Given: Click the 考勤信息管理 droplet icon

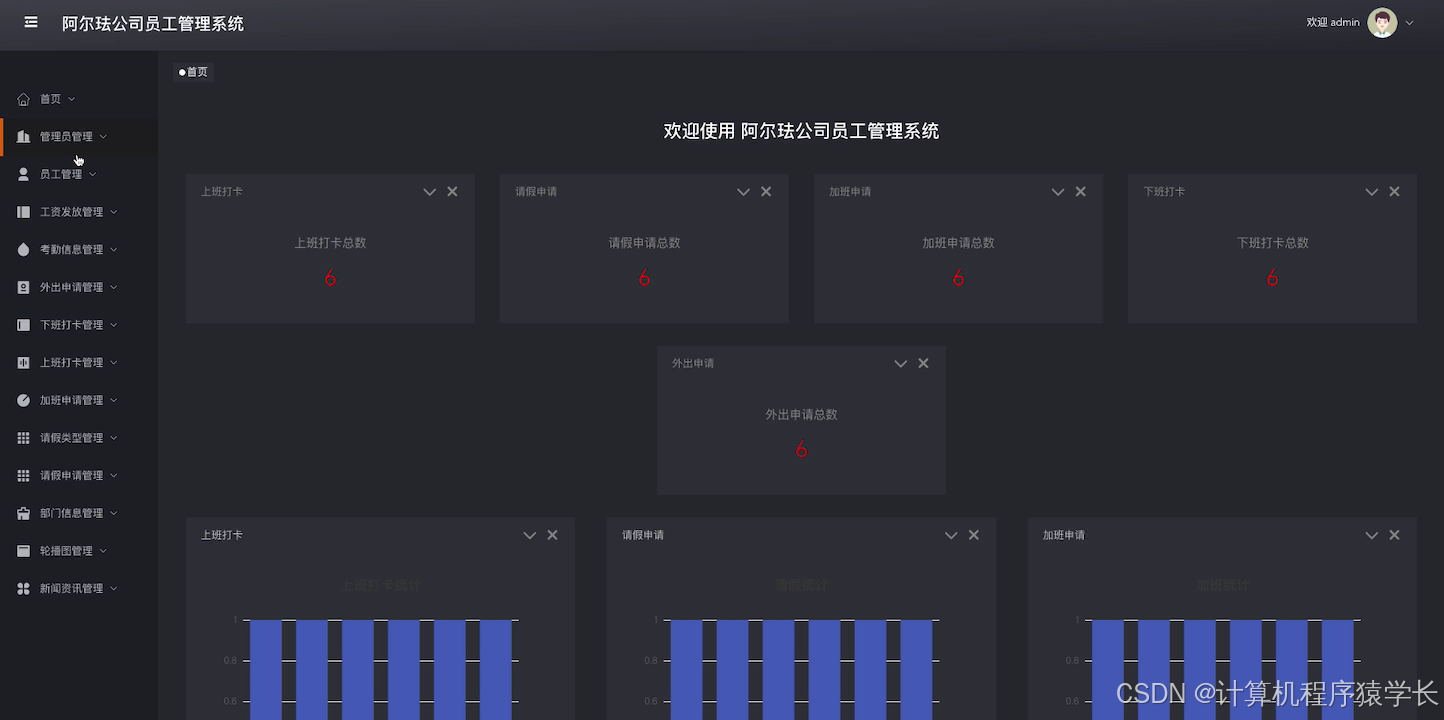Looking at the screenshot, I should pos(22,249).
